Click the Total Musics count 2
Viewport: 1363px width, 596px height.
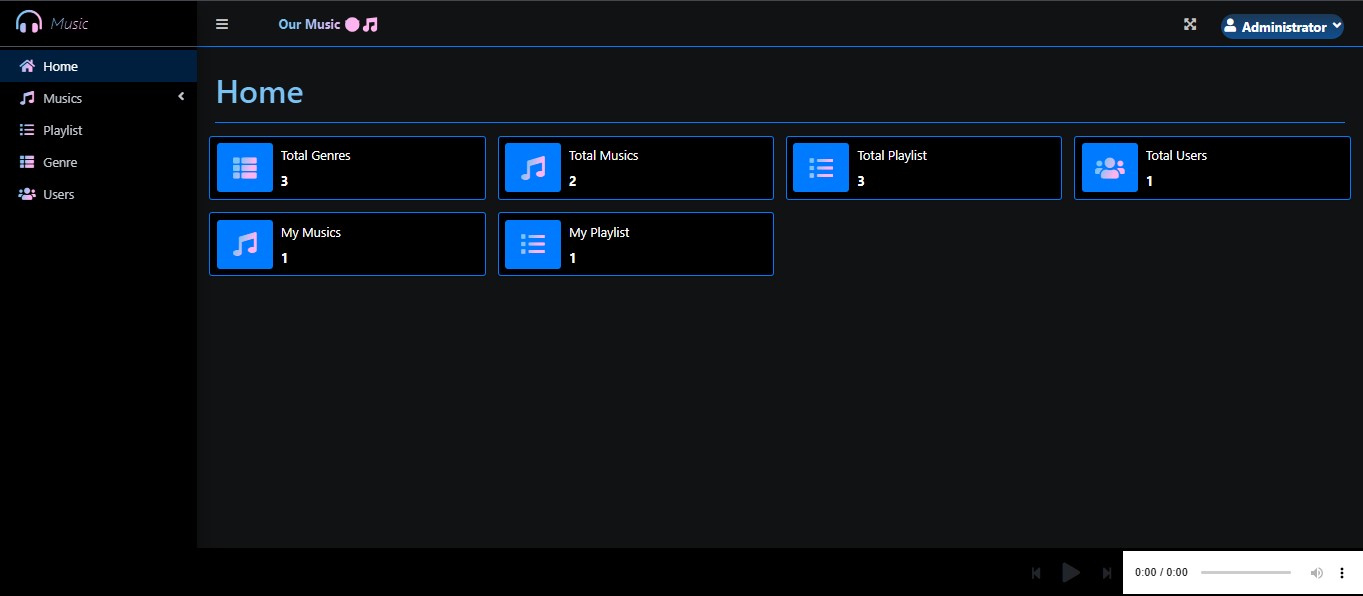pos(573,181)
